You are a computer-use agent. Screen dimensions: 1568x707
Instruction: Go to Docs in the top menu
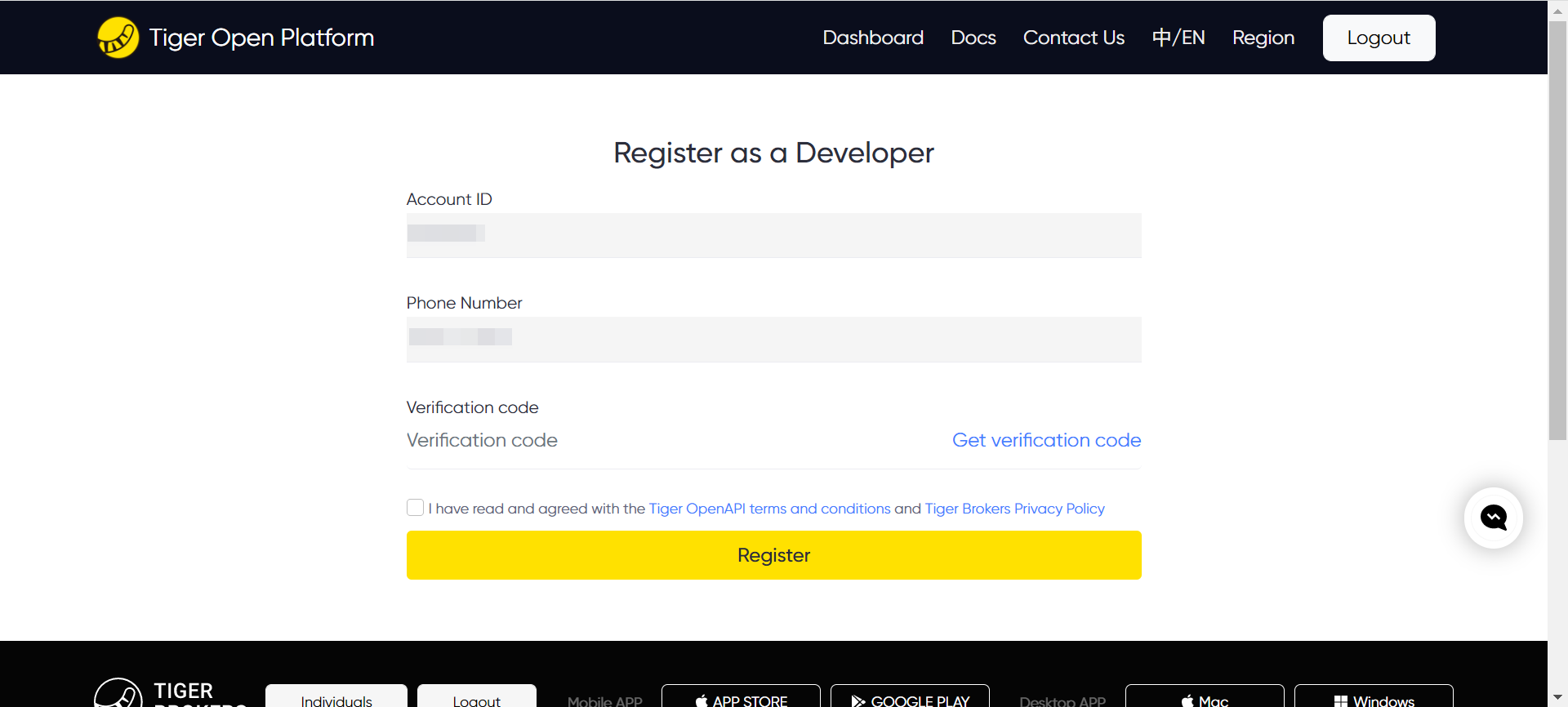click(973, 38)
